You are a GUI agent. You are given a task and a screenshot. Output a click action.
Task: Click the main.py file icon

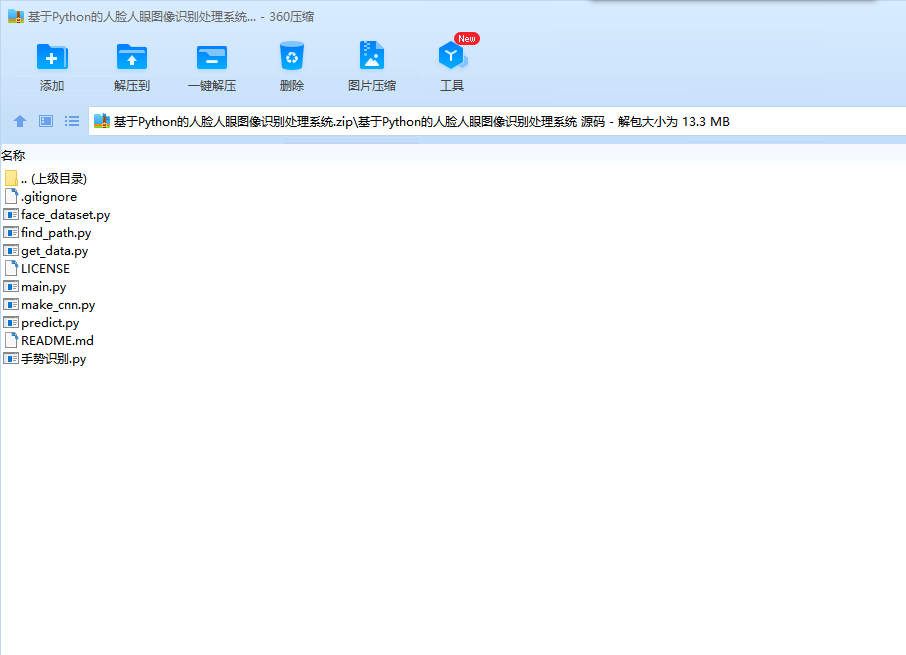pos(11,286)
